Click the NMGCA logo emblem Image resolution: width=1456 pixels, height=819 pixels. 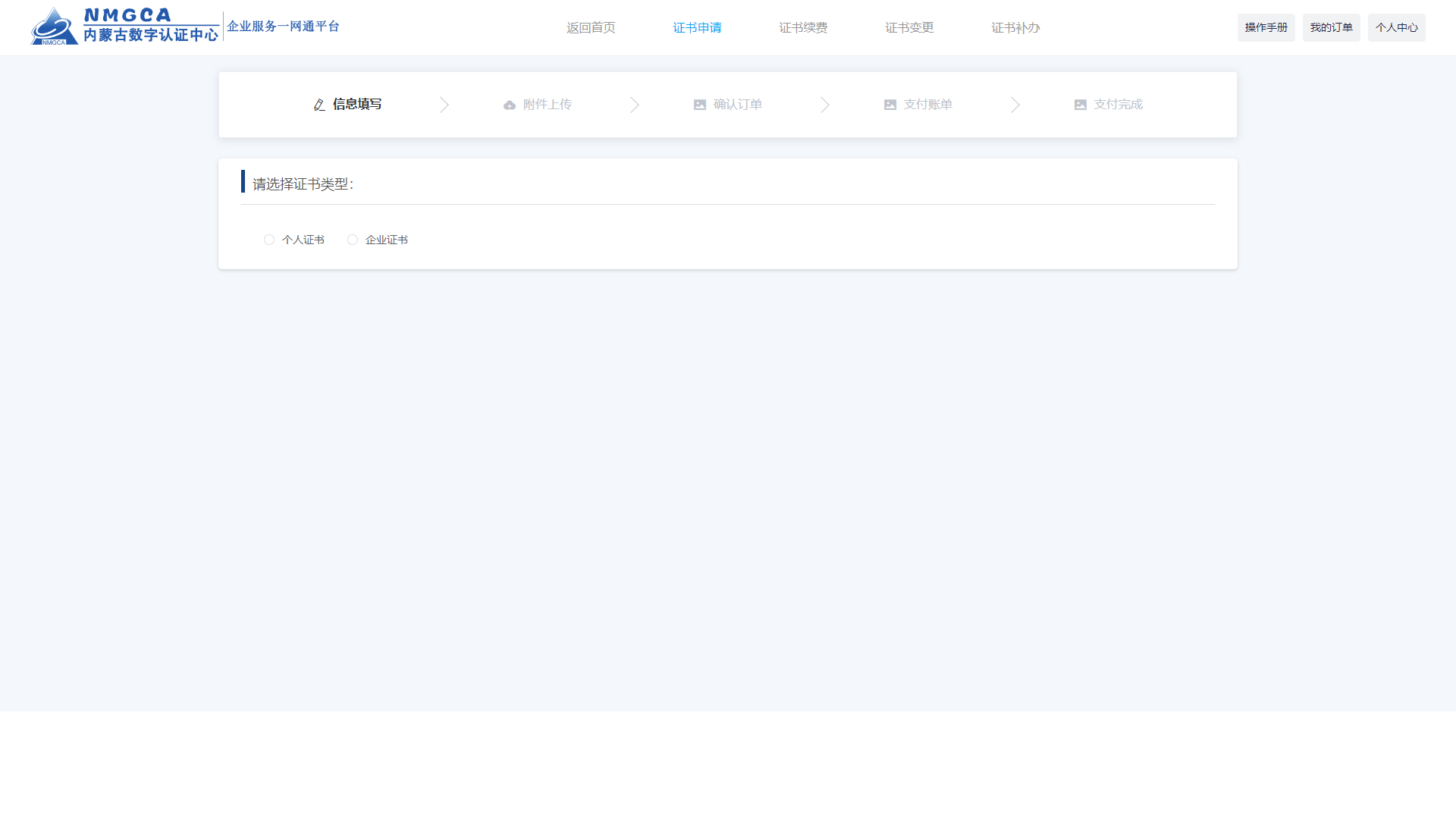pyautogui.click(x=55, y=27)
